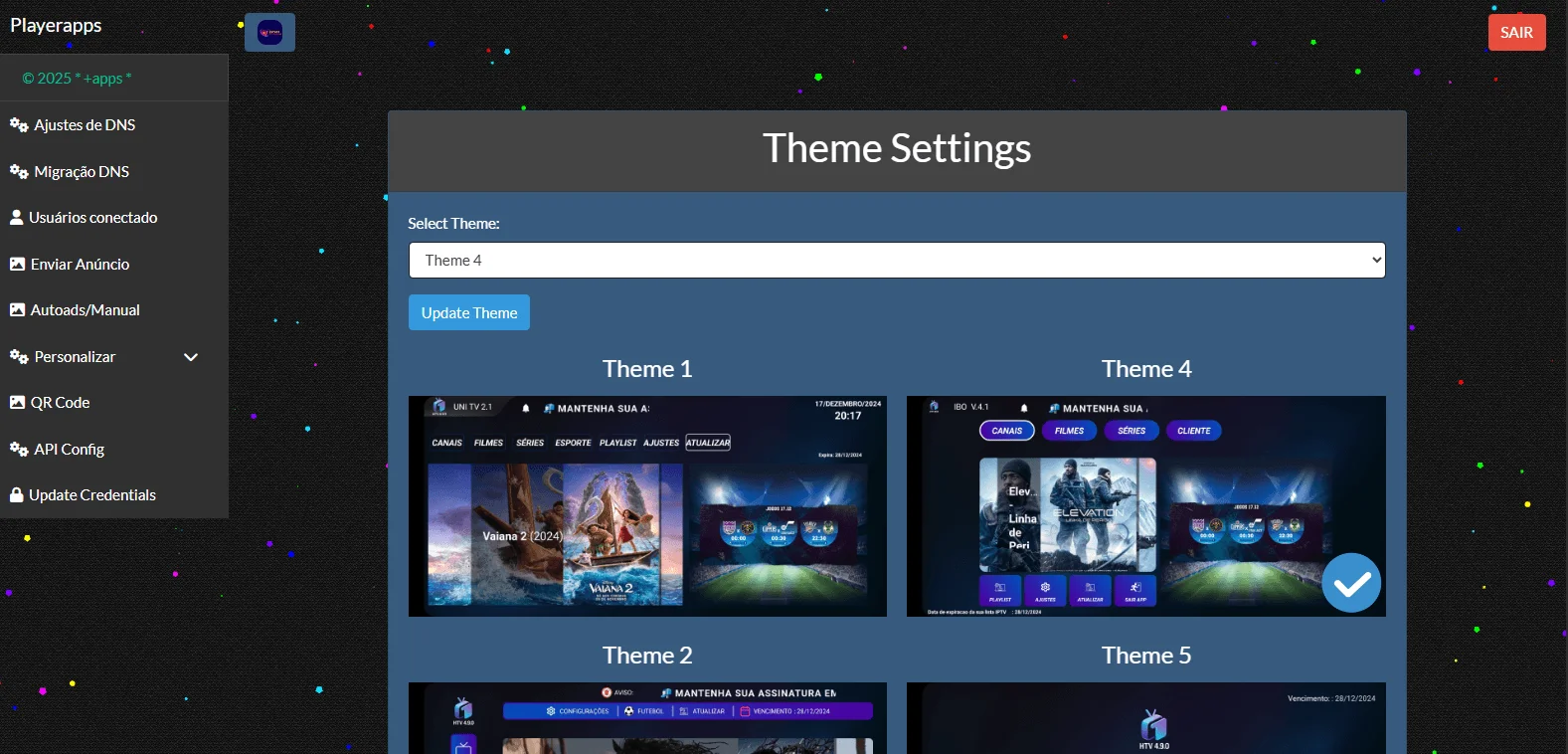Click the user icon beside Usuários conectado
Image resolution: width=1568 pixels, height=754 pixels.
click(16, 218)
